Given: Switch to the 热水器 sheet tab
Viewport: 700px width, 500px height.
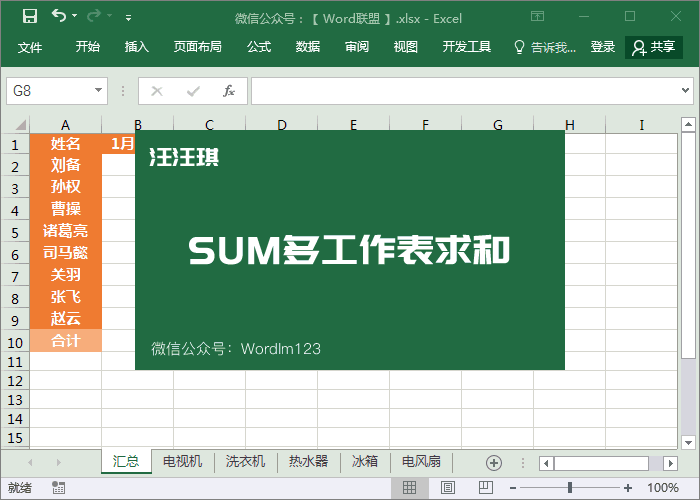Looking at the screenshot, I should tap(308, 461).
